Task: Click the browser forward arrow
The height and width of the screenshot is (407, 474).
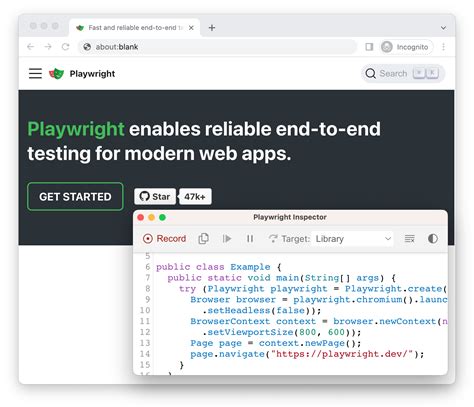Action: click(x=48, y=47)
